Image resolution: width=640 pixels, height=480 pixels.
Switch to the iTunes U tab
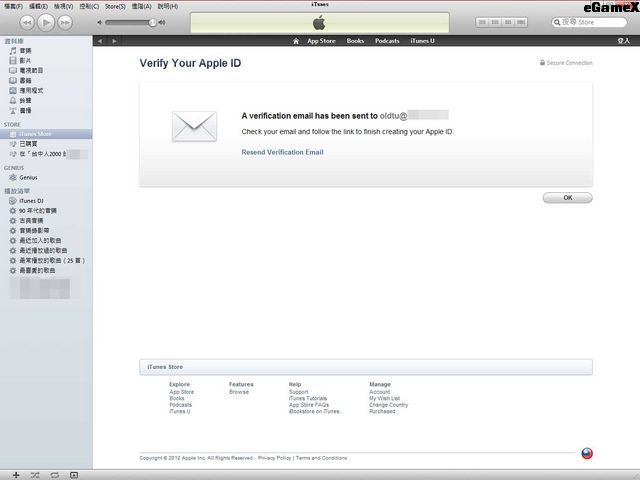pyautogui.click(x=422, y=41)
